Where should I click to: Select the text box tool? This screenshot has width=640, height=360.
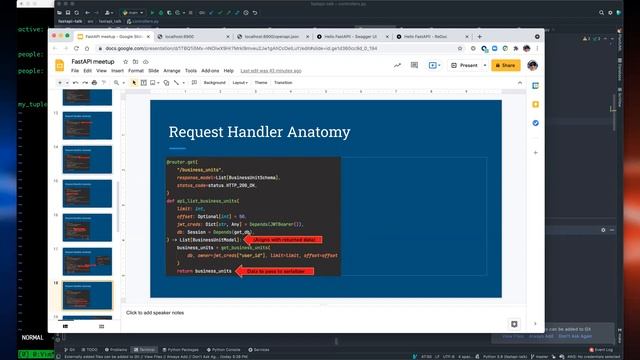(144, 83)
